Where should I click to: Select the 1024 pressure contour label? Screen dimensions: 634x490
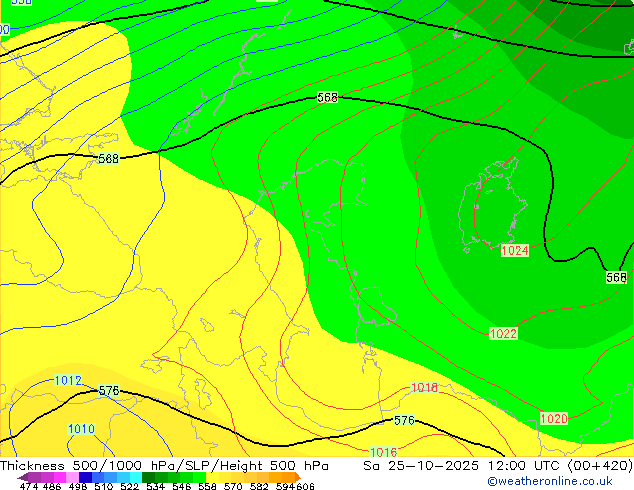click(515, 250)
